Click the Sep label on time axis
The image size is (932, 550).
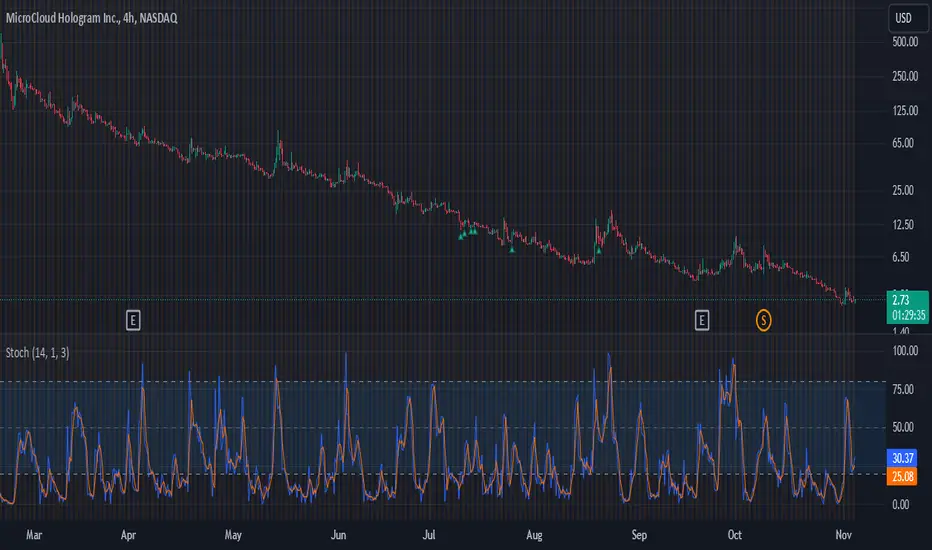639,535
